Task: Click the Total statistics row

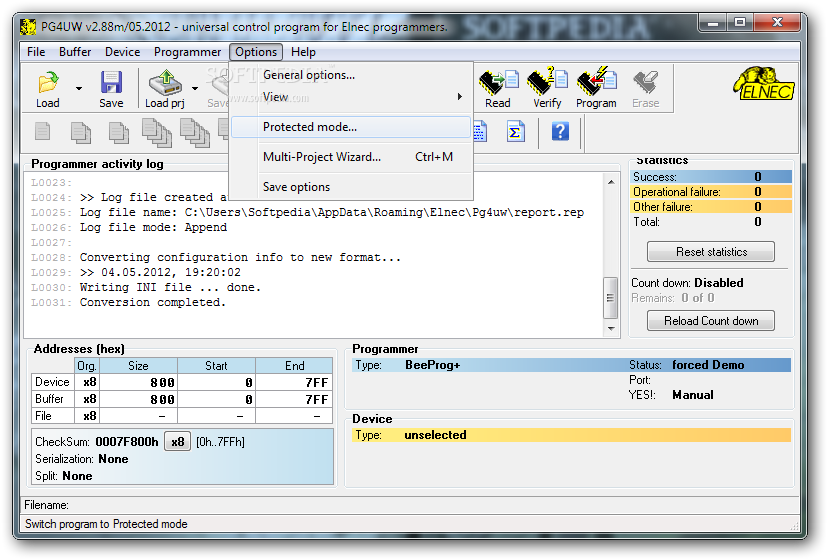Action: [711, 222]
